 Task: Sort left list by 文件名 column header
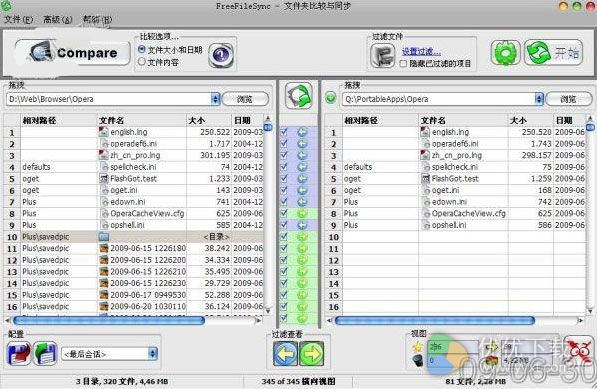tap(142, 120)
